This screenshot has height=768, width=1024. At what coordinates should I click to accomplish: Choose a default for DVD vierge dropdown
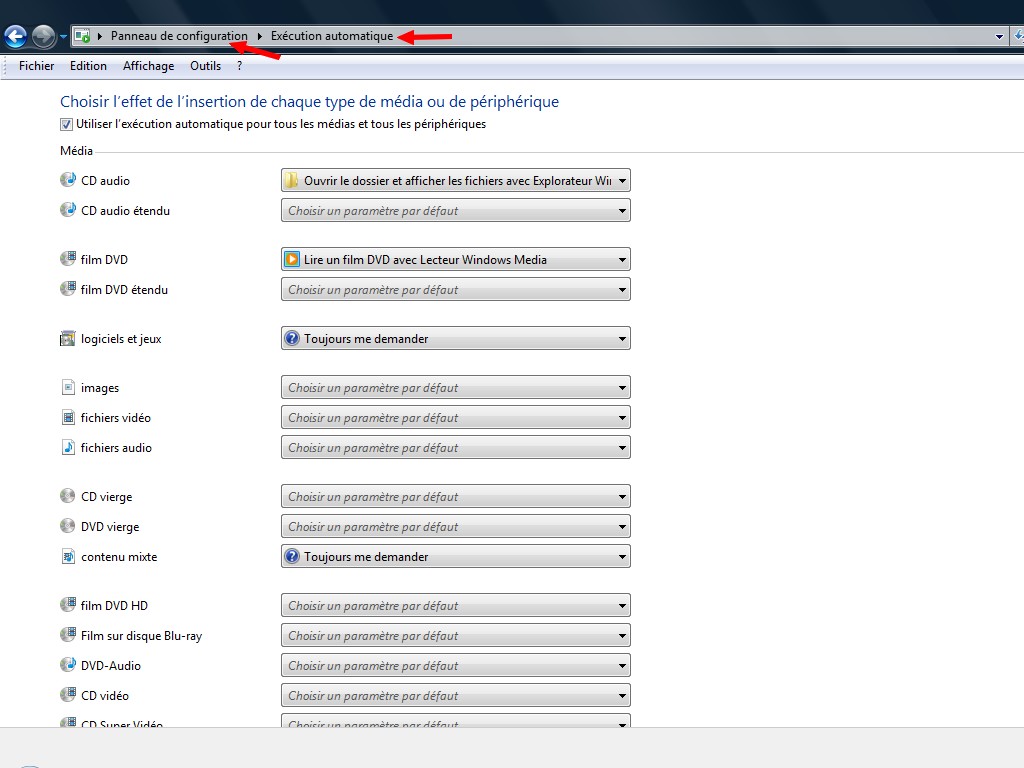coord(455,527)
